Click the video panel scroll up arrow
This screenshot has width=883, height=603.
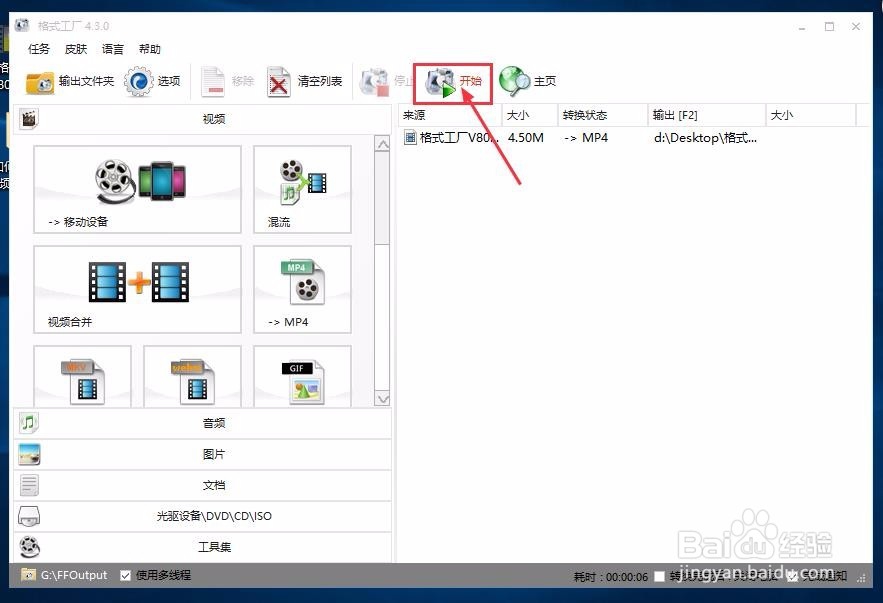pyautogui.click(x=382, y=144)
